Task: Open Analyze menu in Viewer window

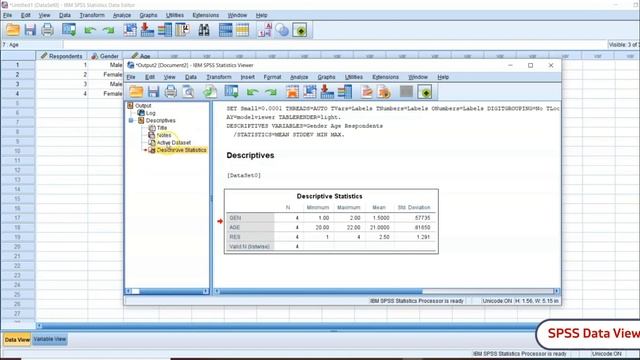Action: point(299,77)
